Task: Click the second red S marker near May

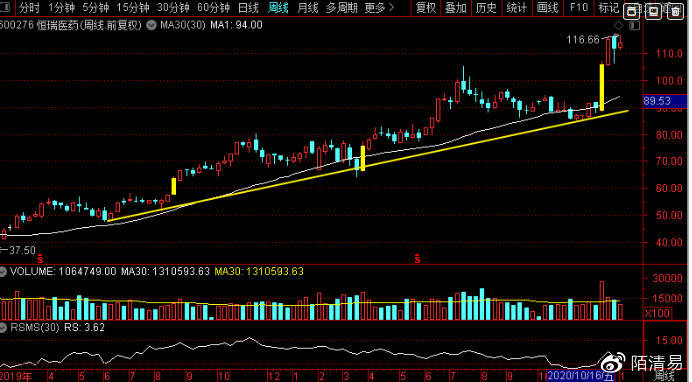Action: 417,258
